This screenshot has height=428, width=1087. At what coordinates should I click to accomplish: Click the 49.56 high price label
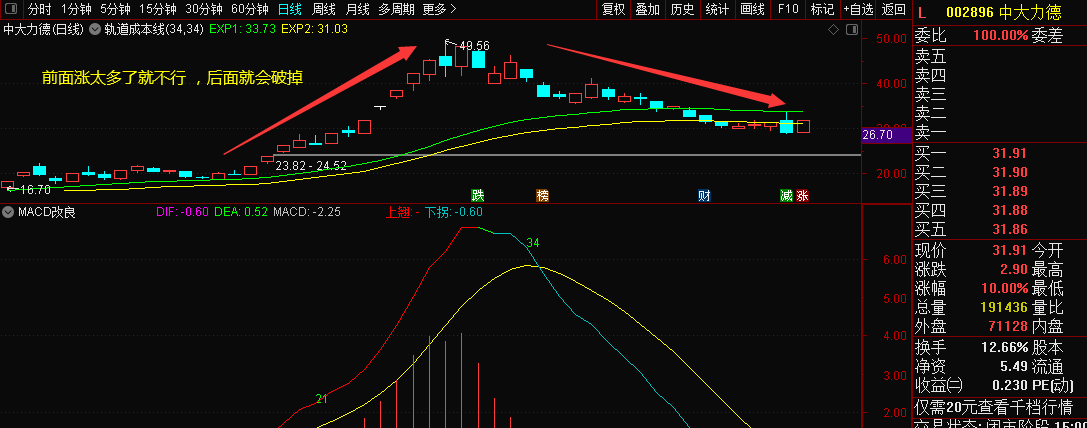coord(474,46)
